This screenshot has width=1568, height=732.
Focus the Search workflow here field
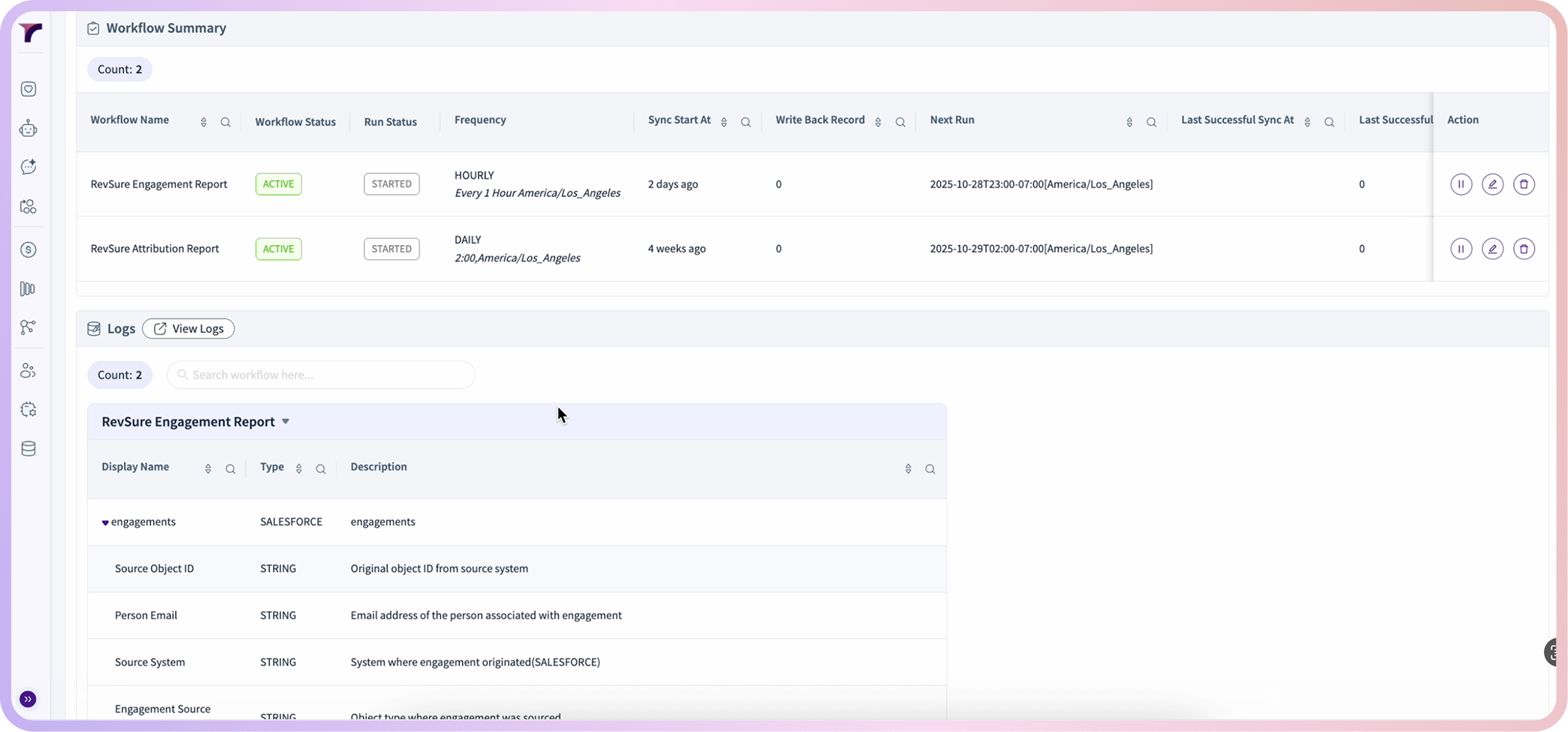pyautogui.click(x=321, y=375)
